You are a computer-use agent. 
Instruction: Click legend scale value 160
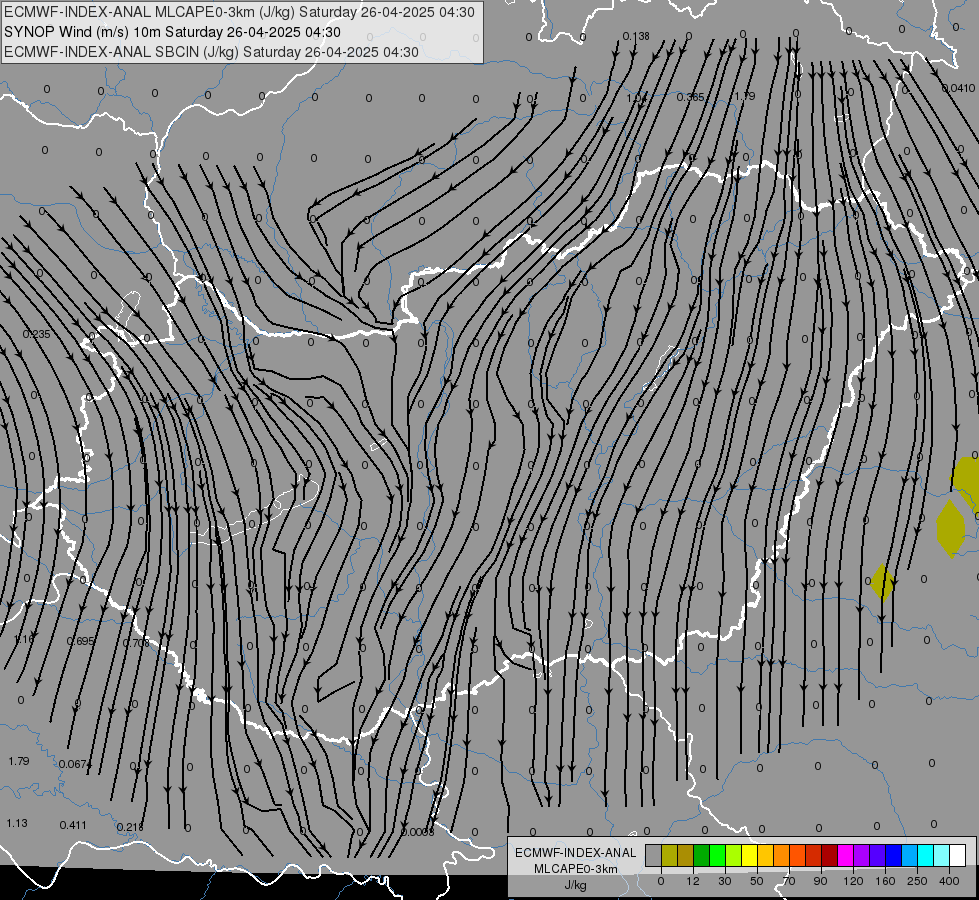[885, 881]
